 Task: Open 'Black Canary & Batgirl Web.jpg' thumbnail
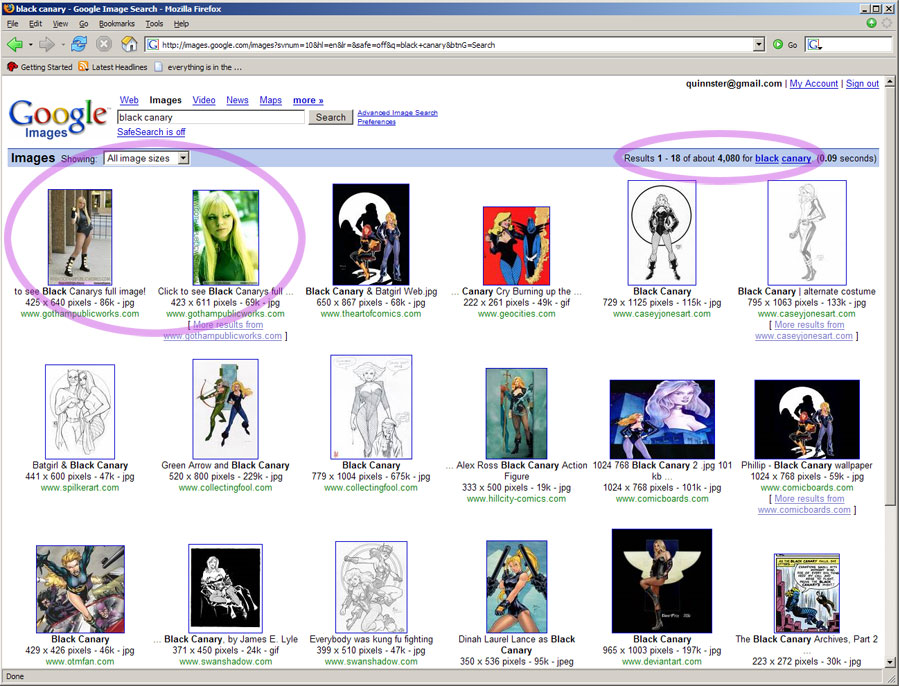(371, 234)
